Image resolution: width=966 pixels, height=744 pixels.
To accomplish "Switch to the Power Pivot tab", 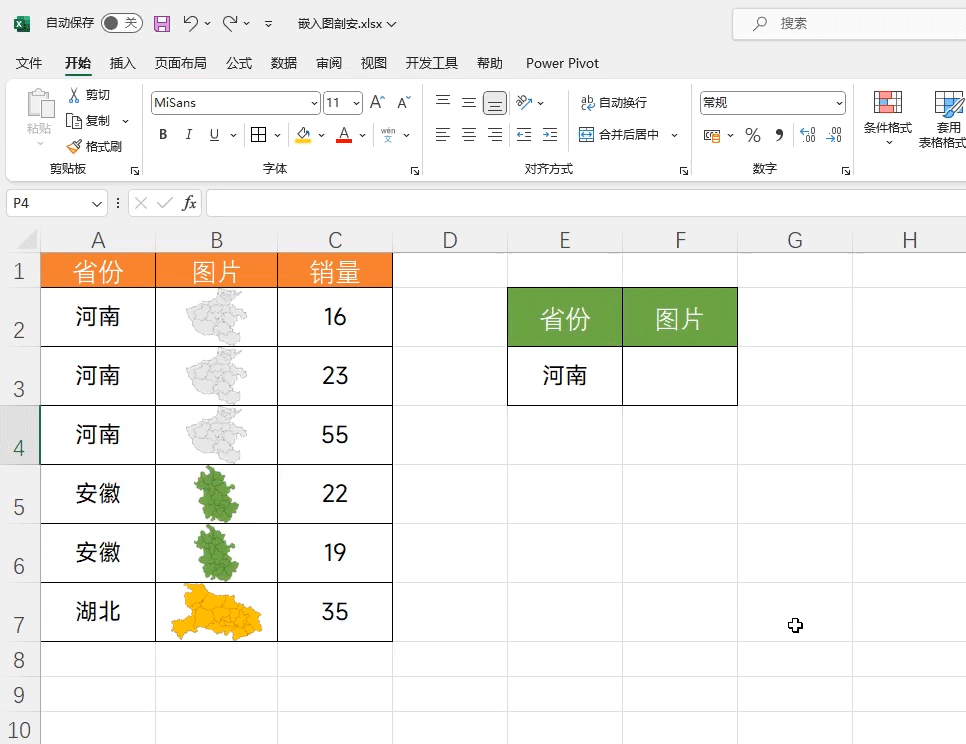I will (562, 63).
